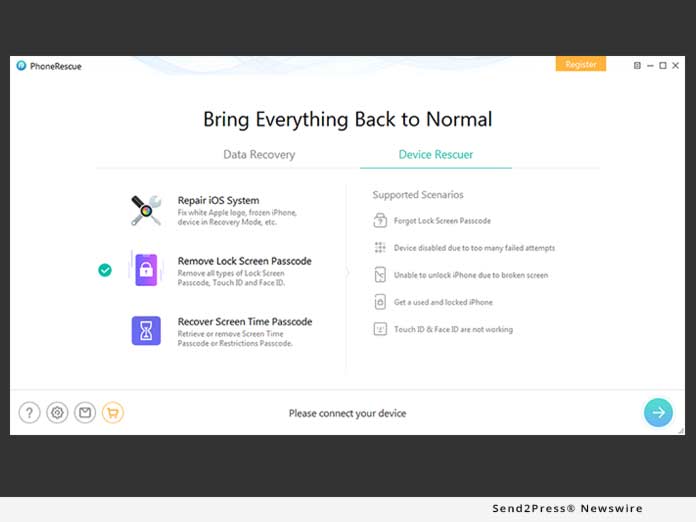The height and width of the screenshot is (522, 696).
Task: Click the PhoneRescue logo icon
Action: tap(21, 66)
